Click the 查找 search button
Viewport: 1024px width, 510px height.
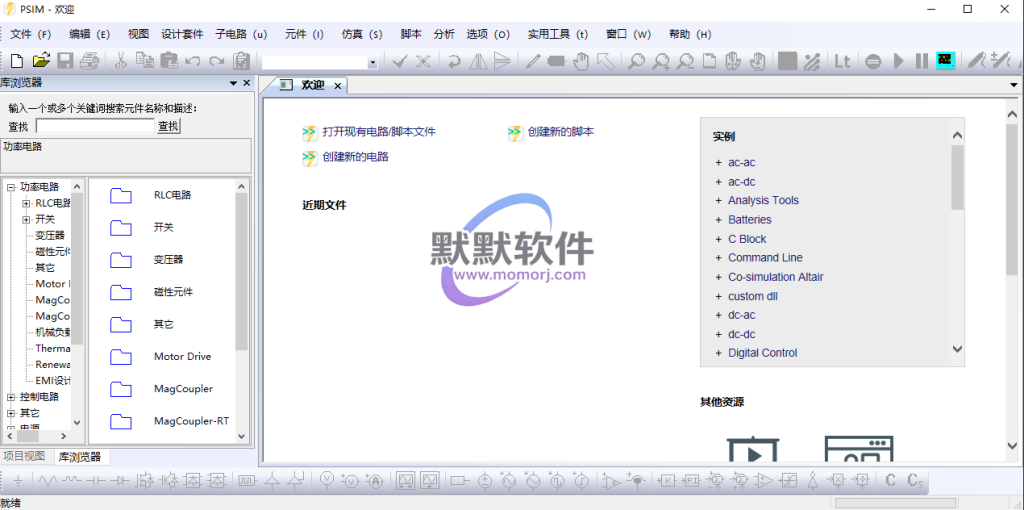coord(168,127)
